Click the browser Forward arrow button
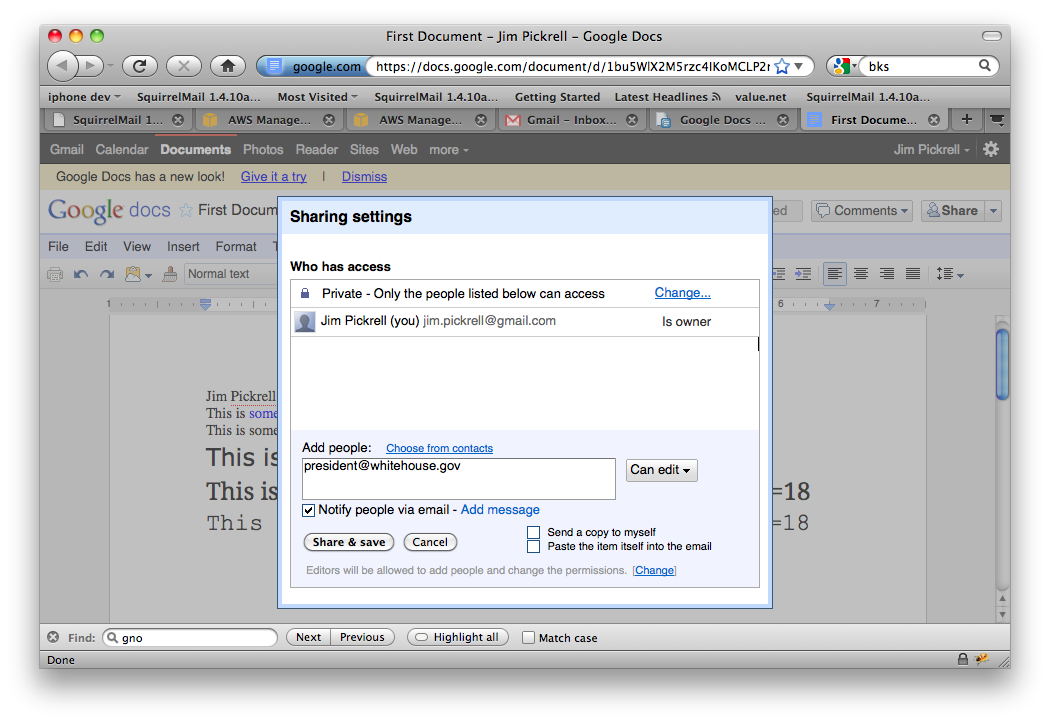 point(90,66)
